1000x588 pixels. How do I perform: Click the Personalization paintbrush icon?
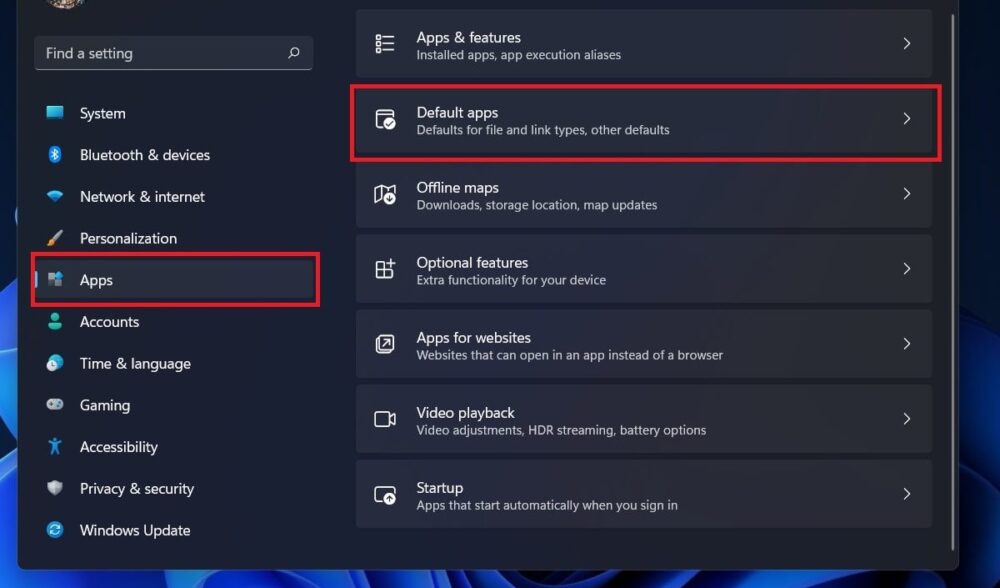(55, 238)
